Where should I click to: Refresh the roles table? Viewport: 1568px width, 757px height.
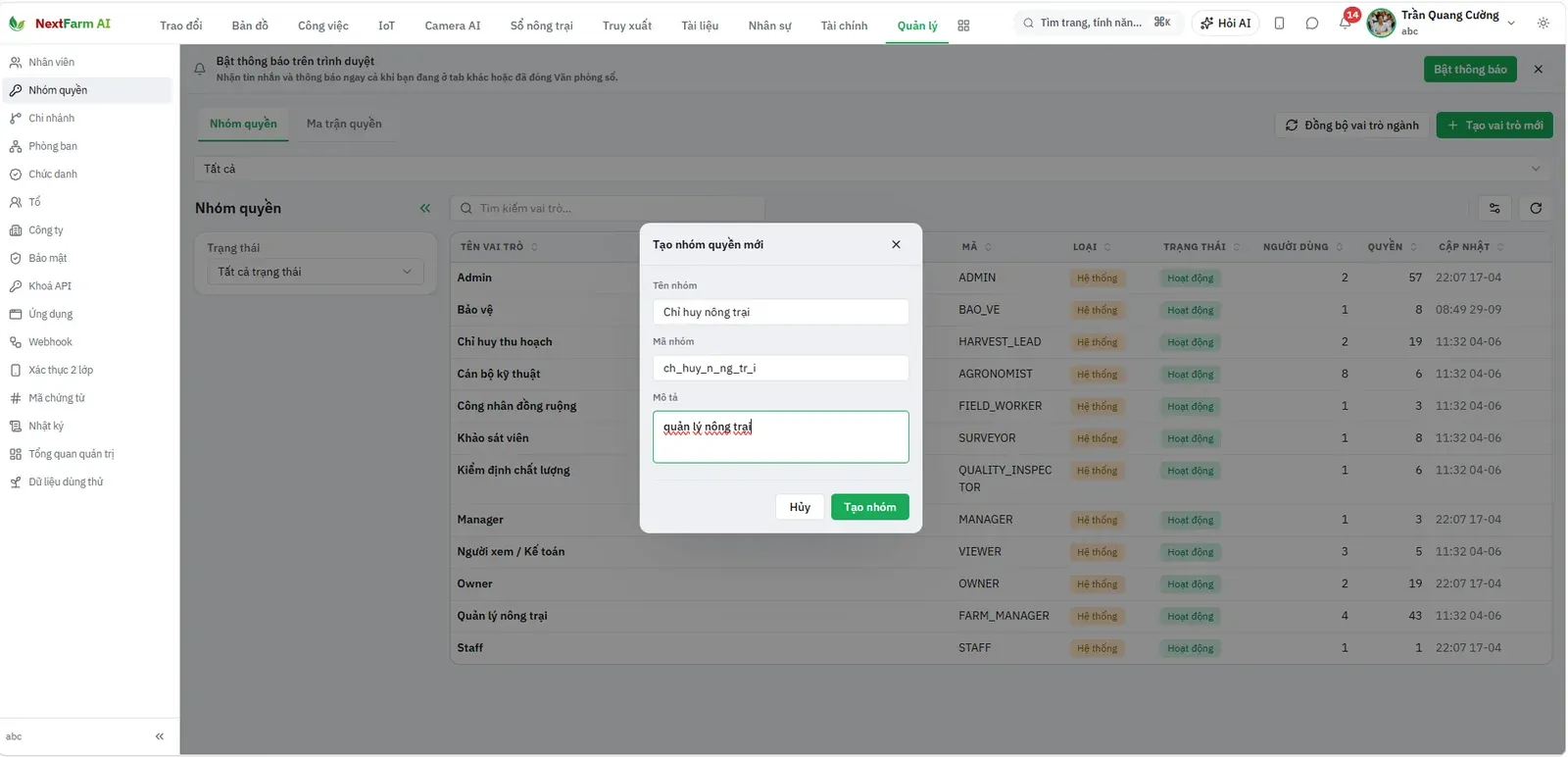pos(1536,208)
